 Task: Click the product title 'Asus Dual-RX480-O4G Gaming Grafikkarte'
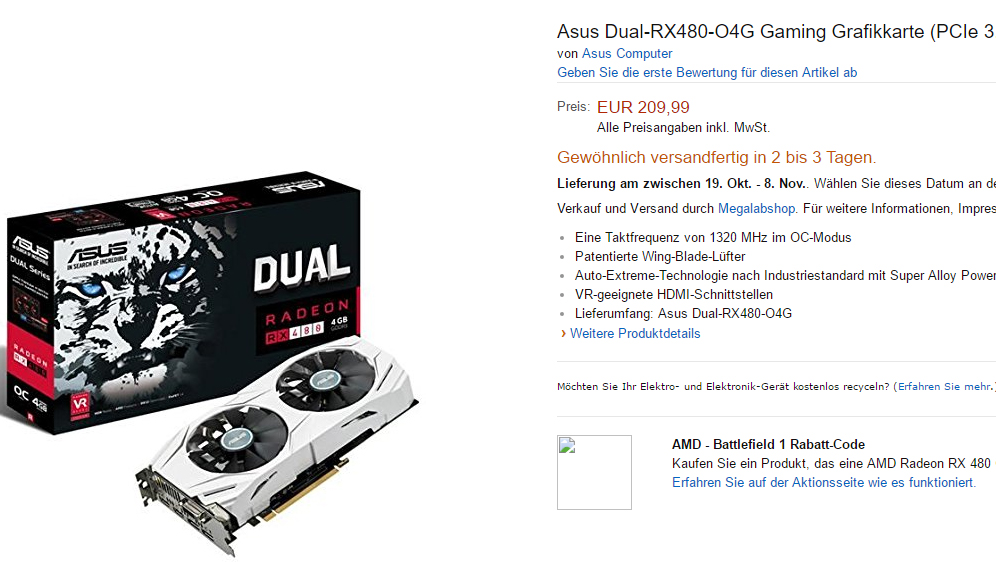coord(776,31)
